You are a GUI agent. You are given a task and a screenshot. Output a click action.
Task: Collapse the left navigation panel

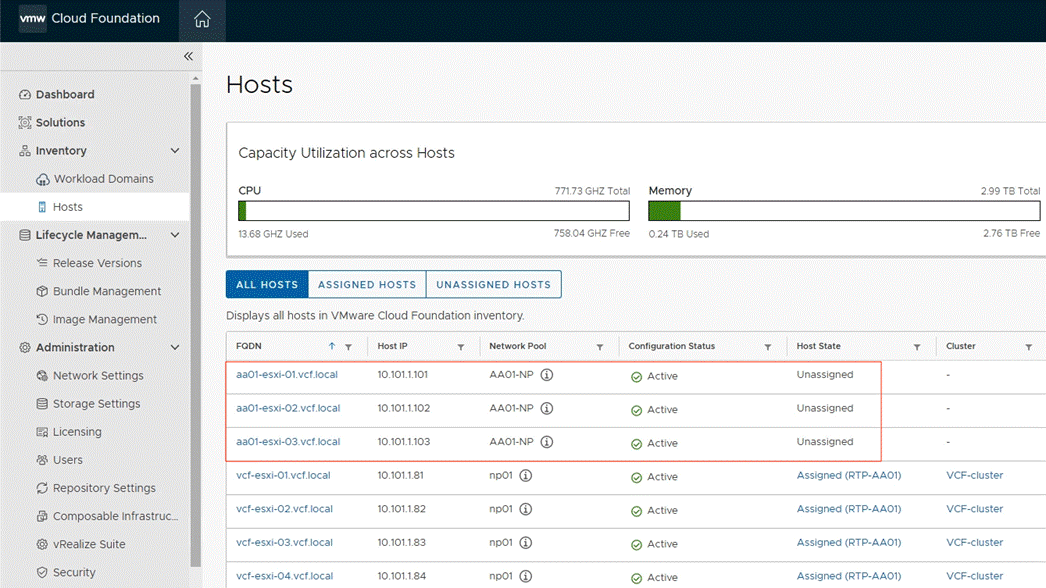[188, 56]
